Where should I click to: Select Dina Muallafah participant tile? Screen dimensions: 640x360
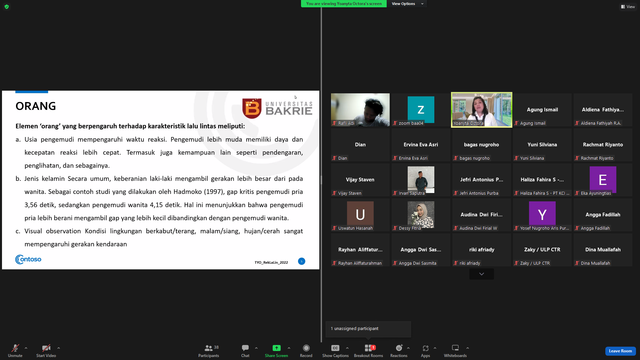603,250
